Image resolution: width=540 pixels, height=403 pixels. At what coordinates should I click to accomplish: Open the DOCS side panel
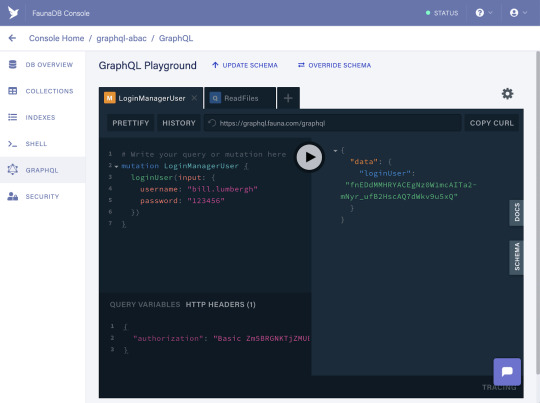[516, 213]
